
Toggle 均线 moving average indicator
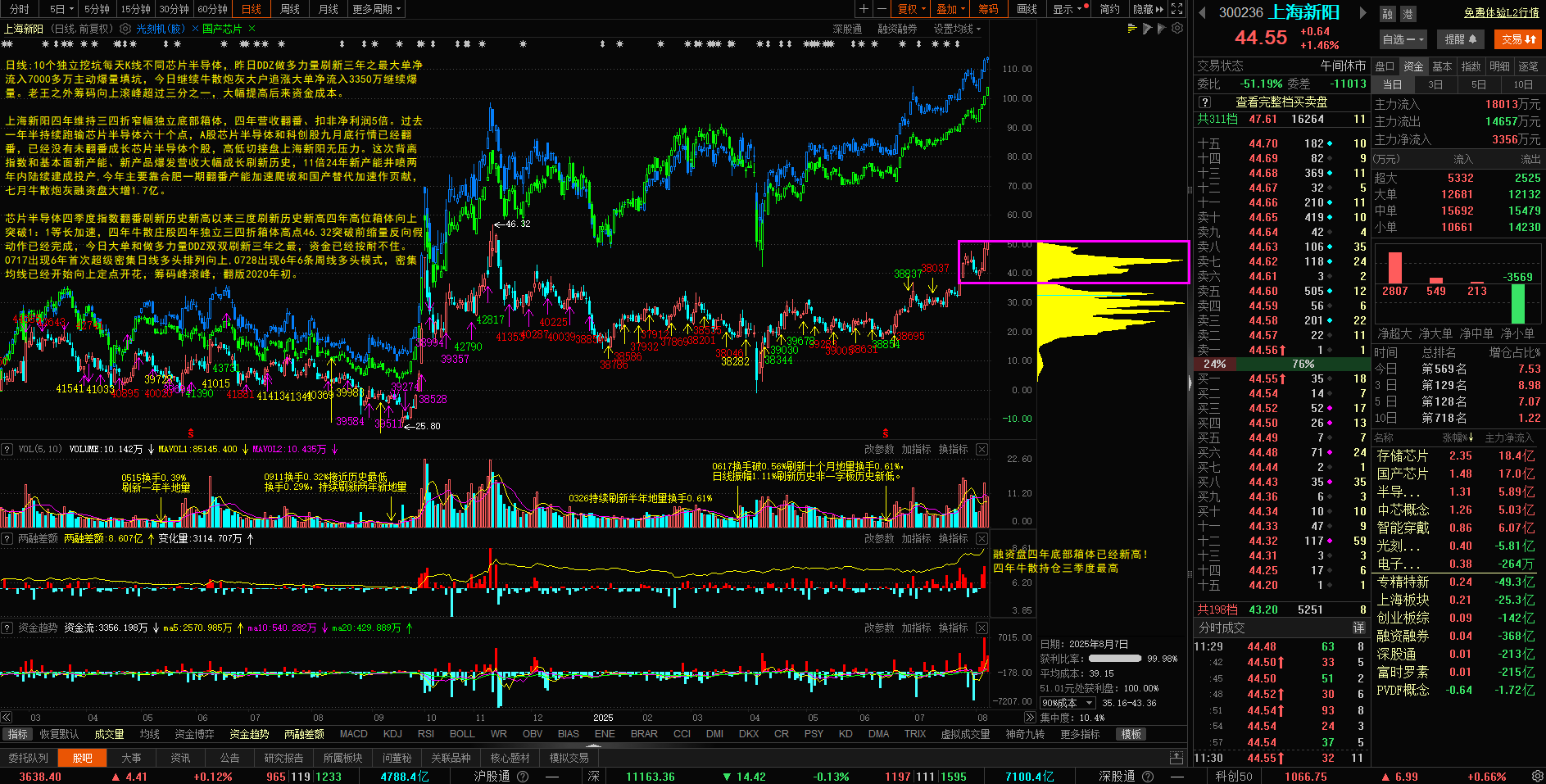pos(149,734)
